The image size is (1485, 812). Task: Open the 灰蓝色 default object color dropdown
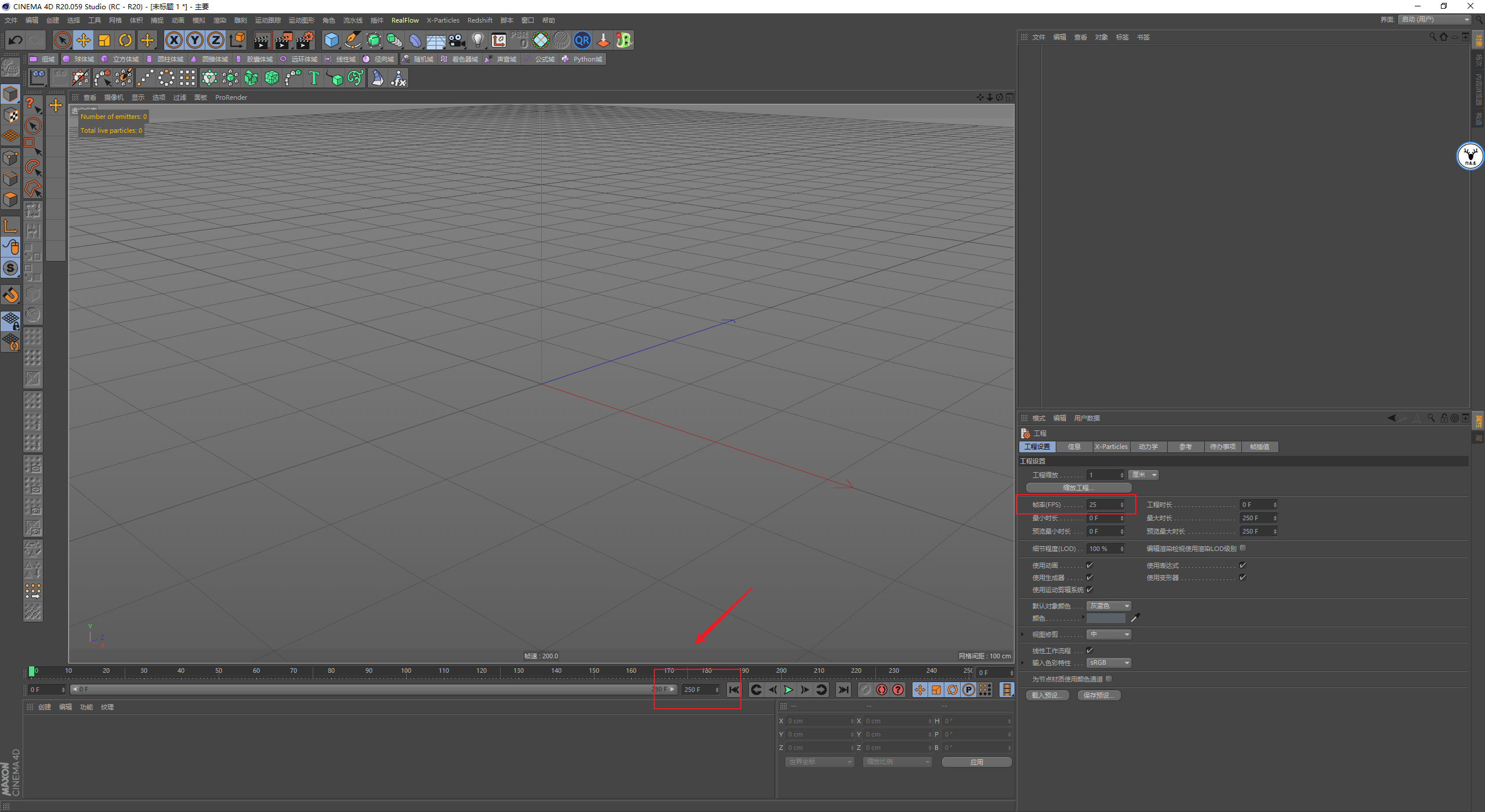click(1109, 606)
